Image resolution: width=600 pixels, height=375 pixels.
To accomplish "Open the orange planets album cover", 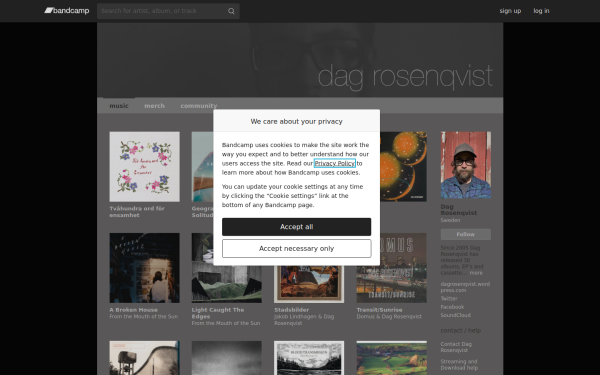I will pos(403,167).
